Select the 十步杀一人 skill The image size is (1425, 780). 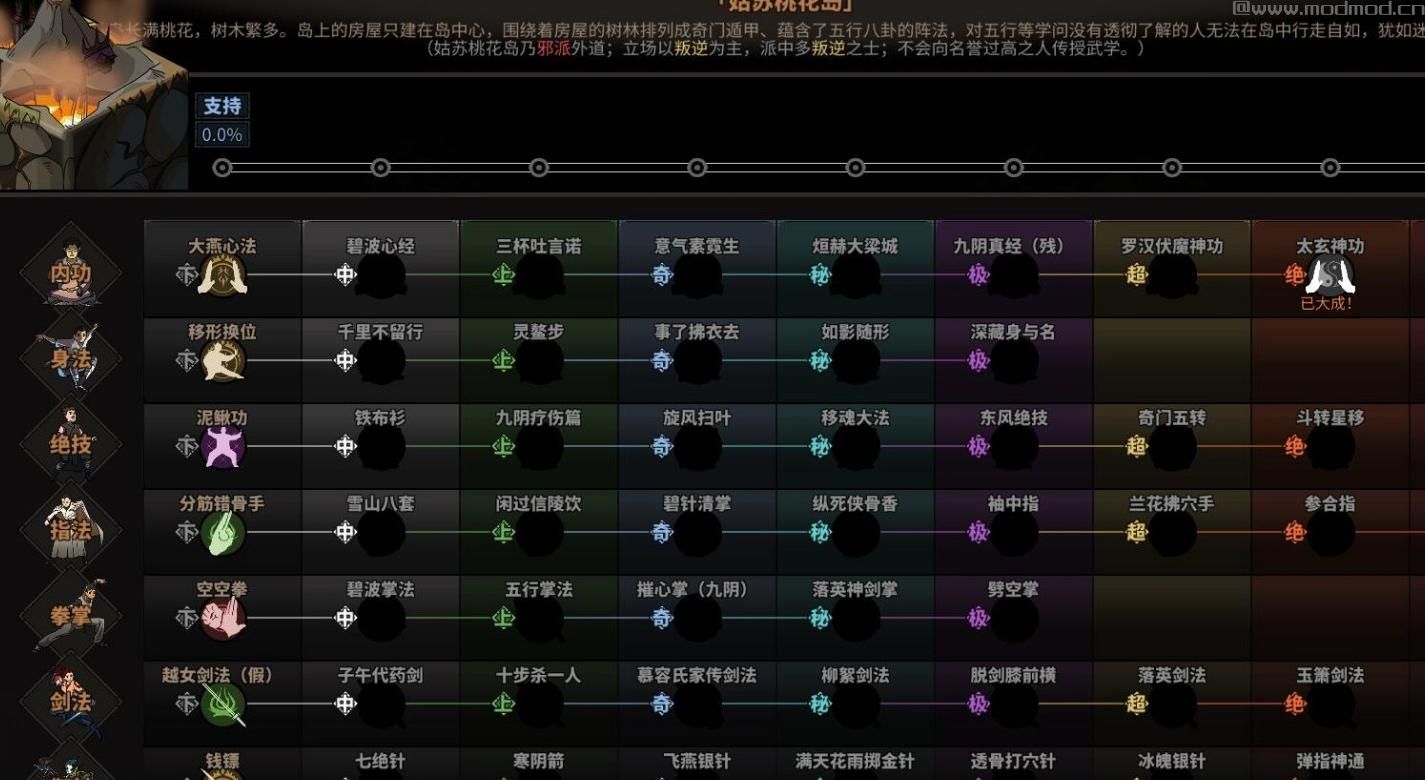(x=538, y=704)
